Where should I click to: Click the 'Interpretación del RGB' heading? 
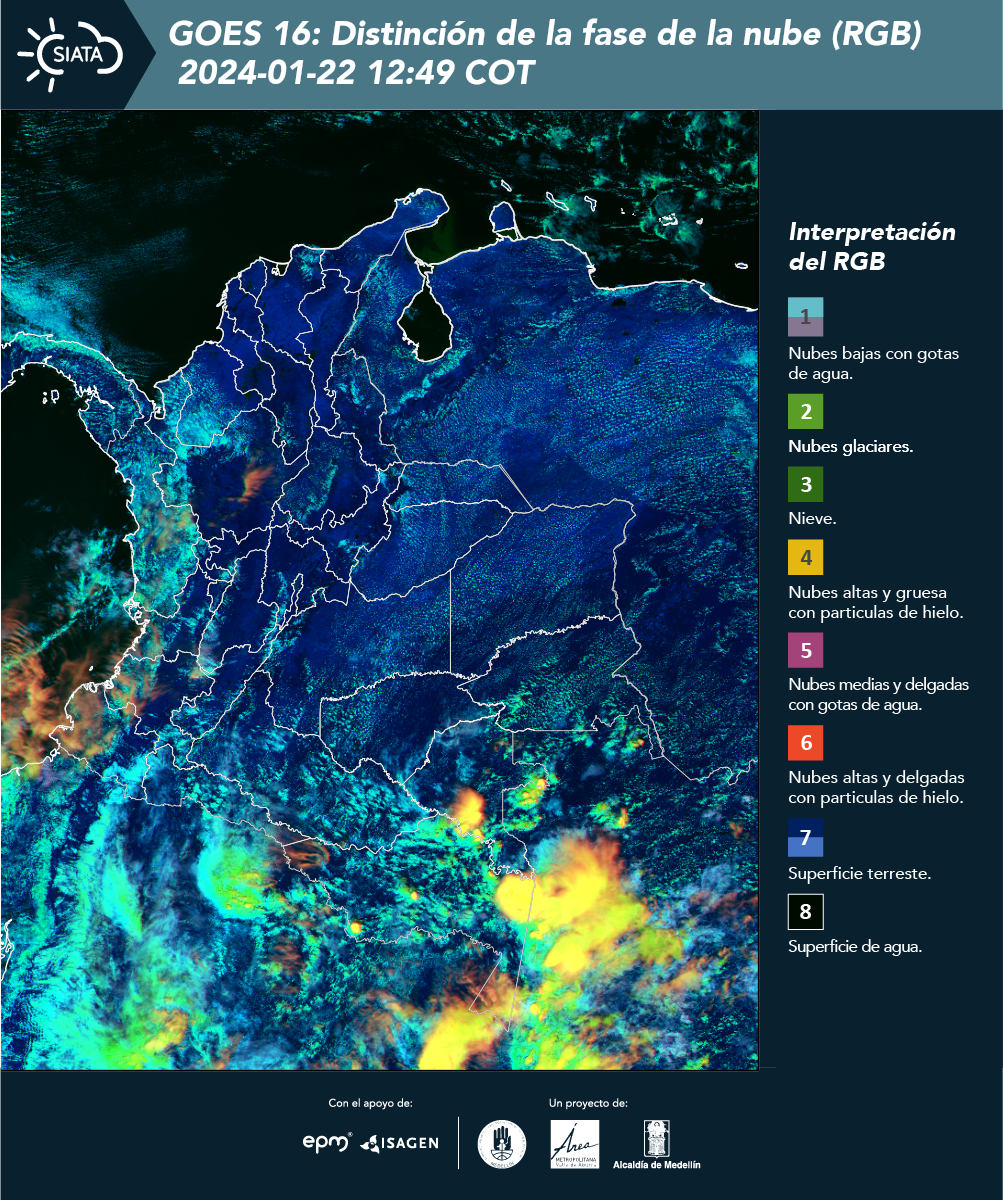point(872,247)
